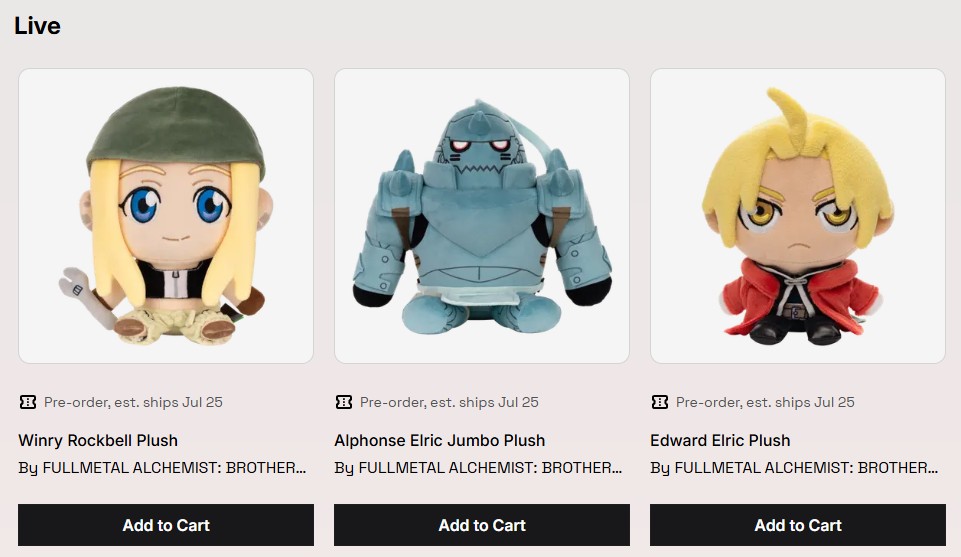
Task: Open the Winry Rockbell Plush title link
Action: pos(98,441)
